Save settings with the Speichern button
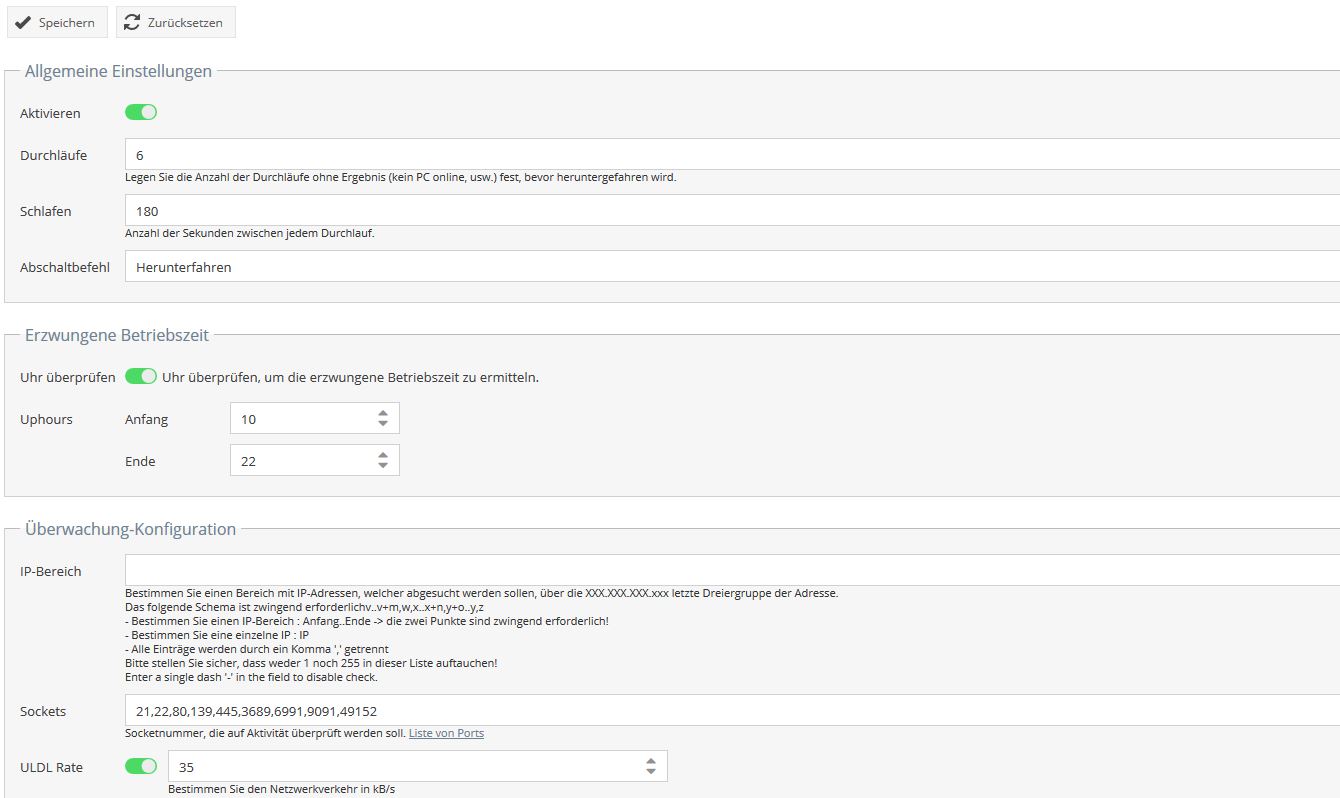The height and width of the screenshot is (798, 1340). (57, 23)
